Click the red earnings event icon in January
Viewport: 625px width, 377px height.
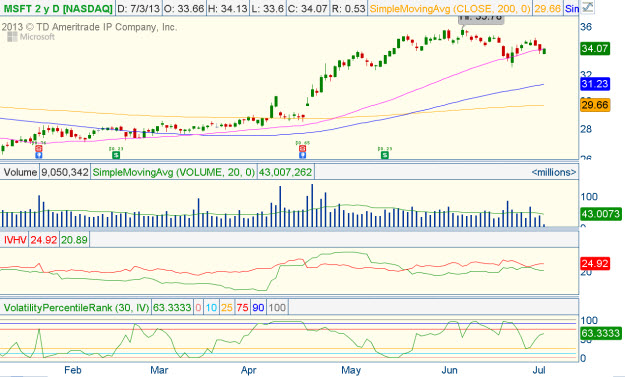point(39,149)
